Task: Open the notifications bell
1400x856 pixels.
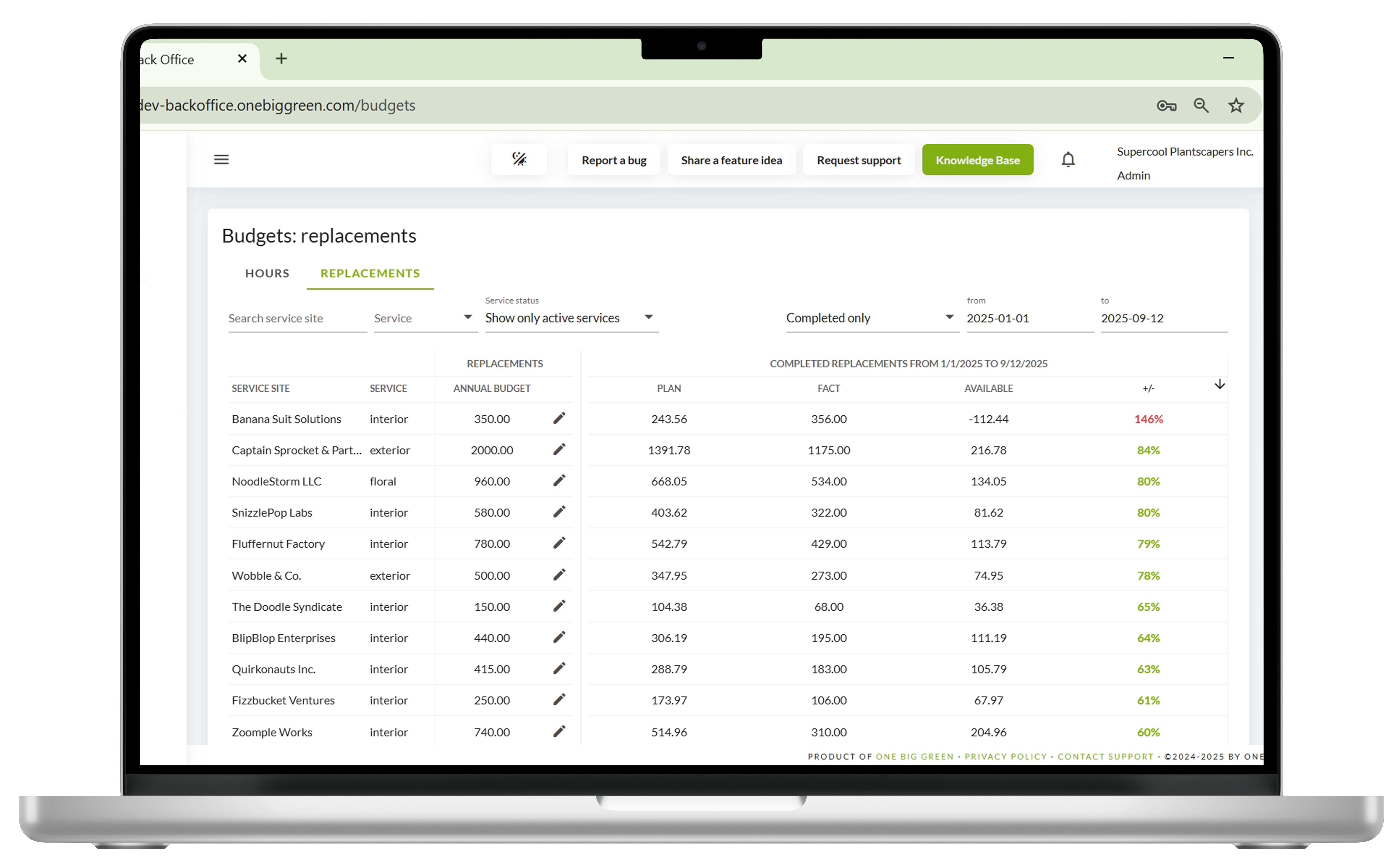Action: click(x=1068, y=160)
